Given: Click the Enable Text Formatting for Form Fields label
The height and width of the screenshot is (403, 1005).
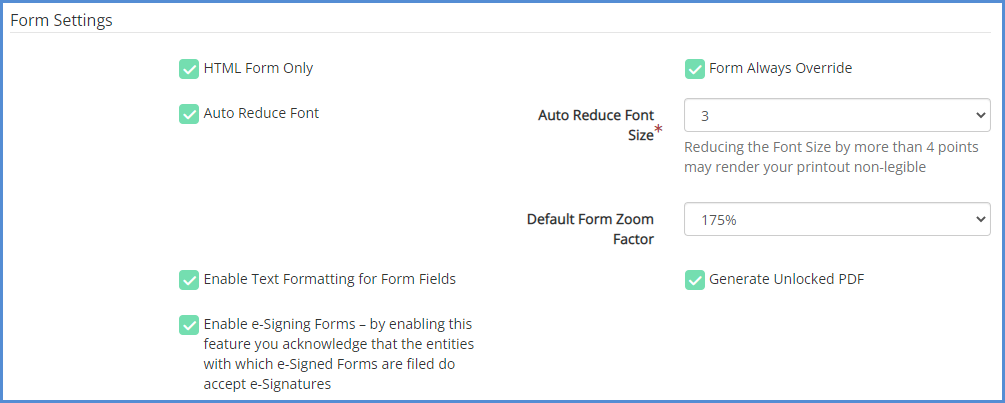Looking at the screenshot, I should [x=329, y=280].
